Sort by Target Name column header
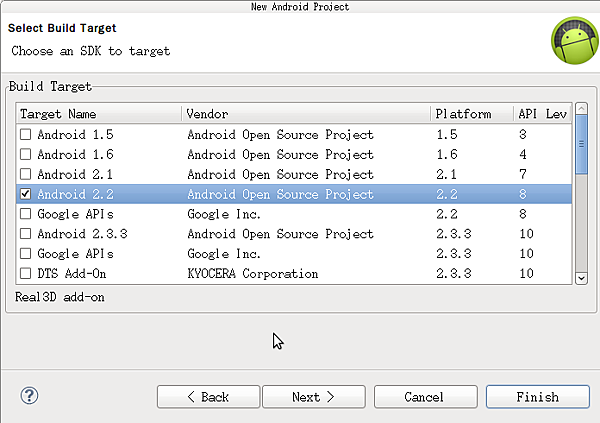Viewport: 600px width, 423px height. pyautogui.click(x=99, y=114)
